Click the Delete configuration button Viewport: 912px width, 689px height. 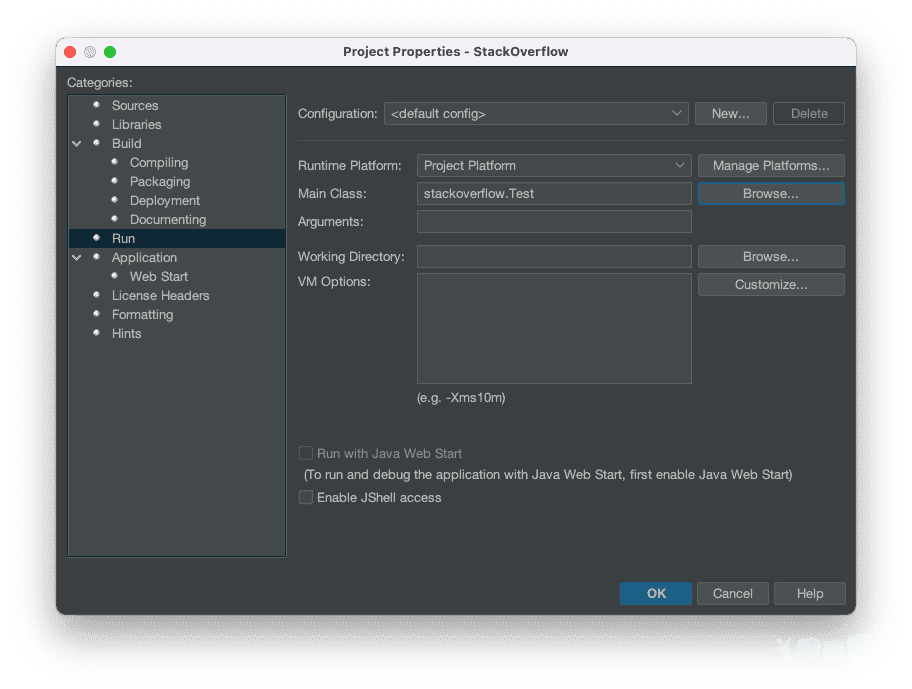(808, 114)
